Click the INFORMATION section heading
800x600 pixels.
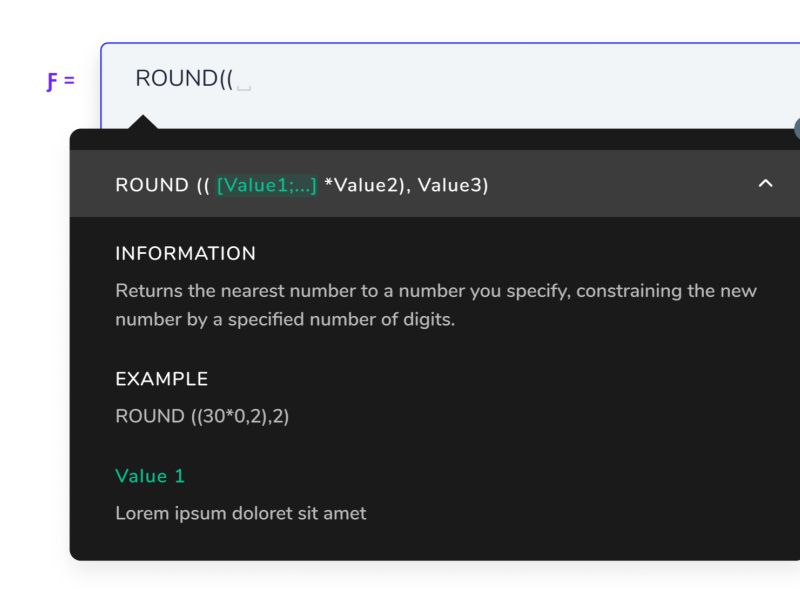(185, 253)
